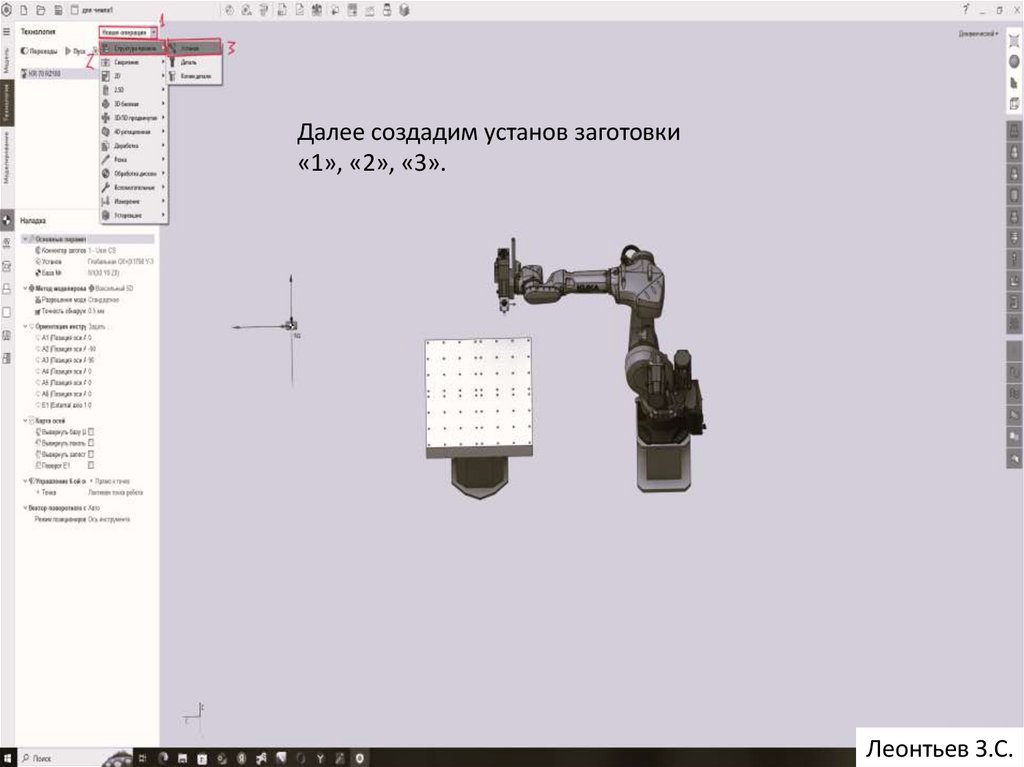The height and width of the screenshot is (767, 1024).
Task: Click the Стандартное resolution value
Action: click(103, 300)
